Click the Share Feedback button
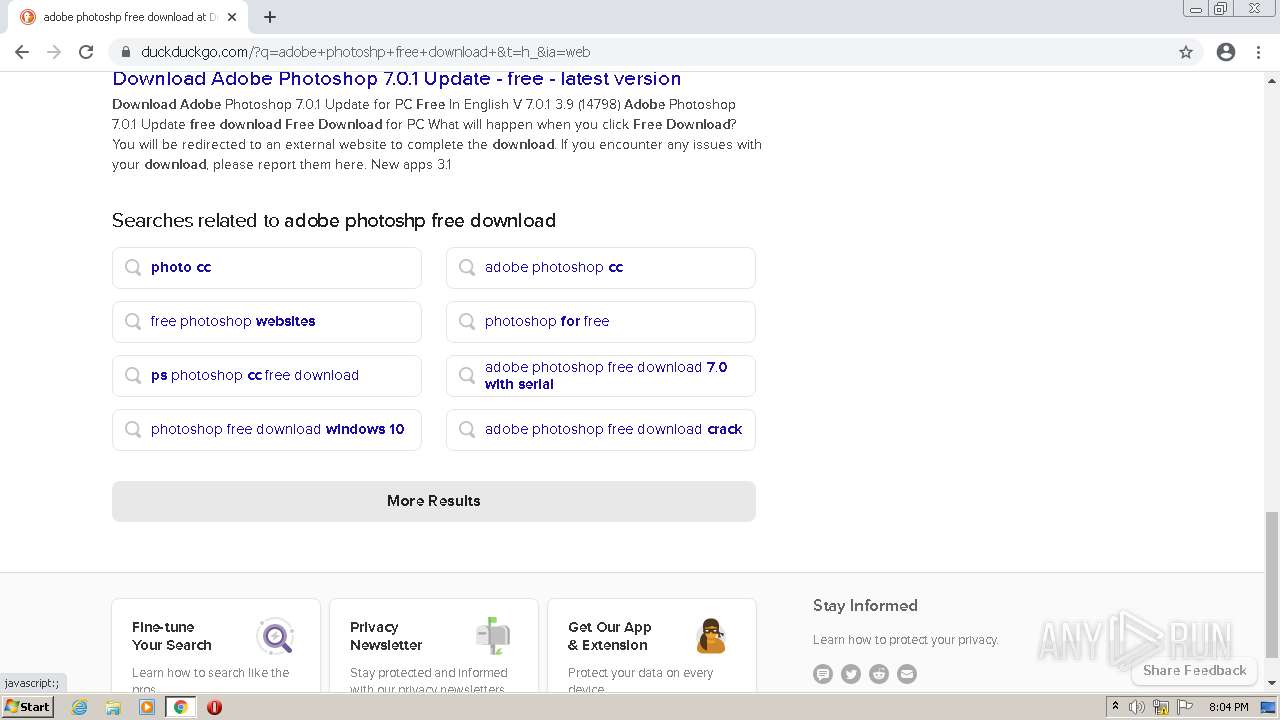1280x720 pixels. (x=1195, y=670)
